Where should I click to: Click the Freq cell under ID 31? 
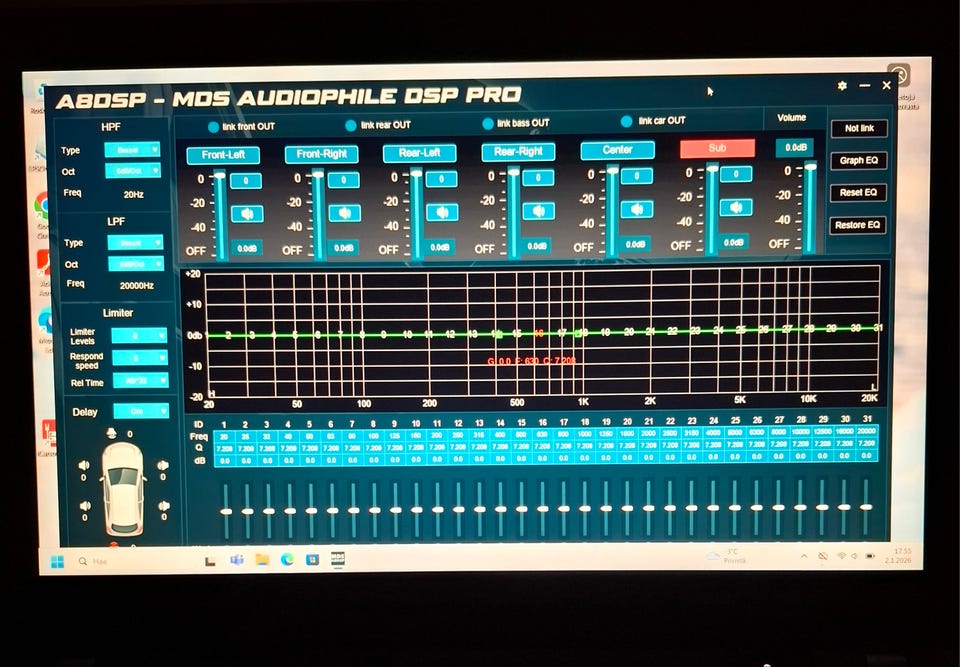866,431
